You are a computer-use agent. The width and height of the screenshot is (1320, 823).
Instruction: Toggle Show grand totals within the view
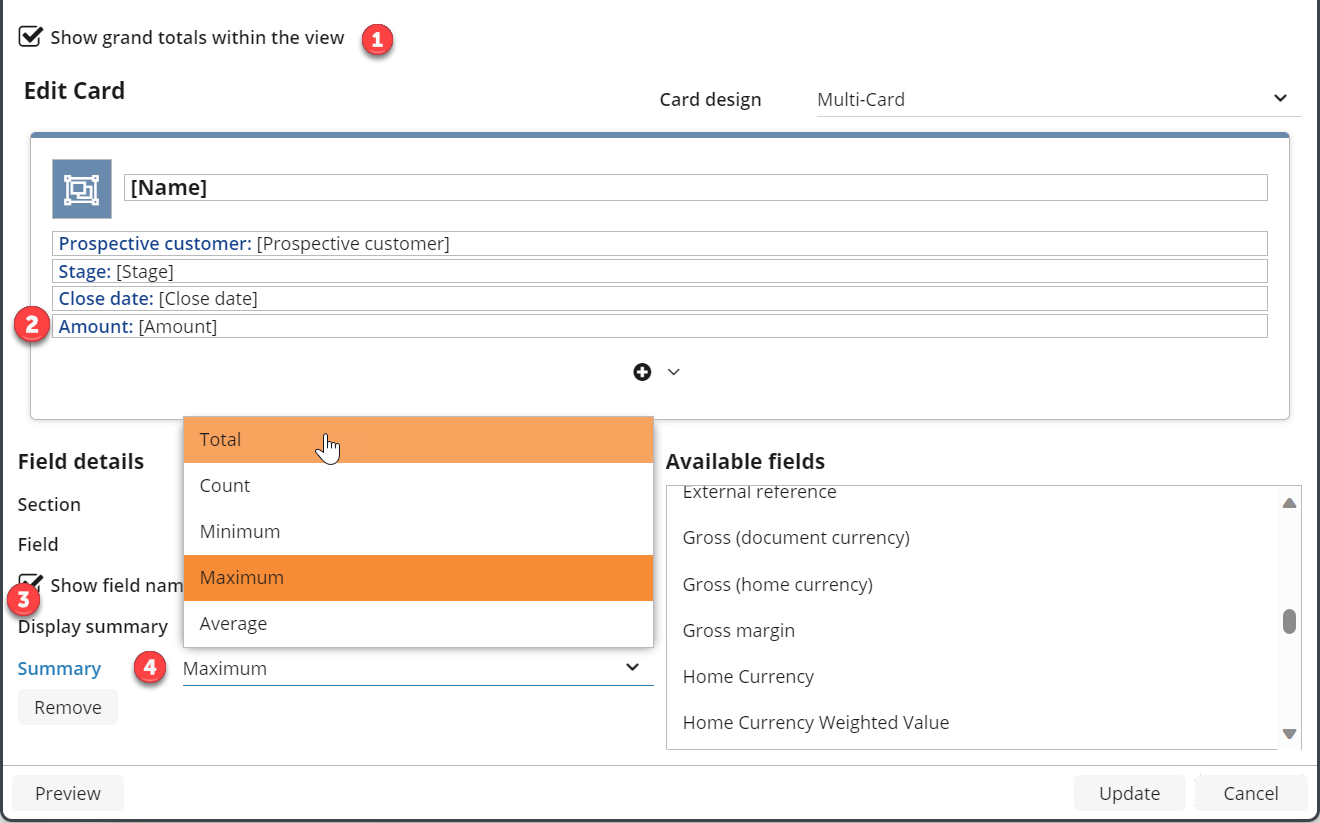click(32, 38)
